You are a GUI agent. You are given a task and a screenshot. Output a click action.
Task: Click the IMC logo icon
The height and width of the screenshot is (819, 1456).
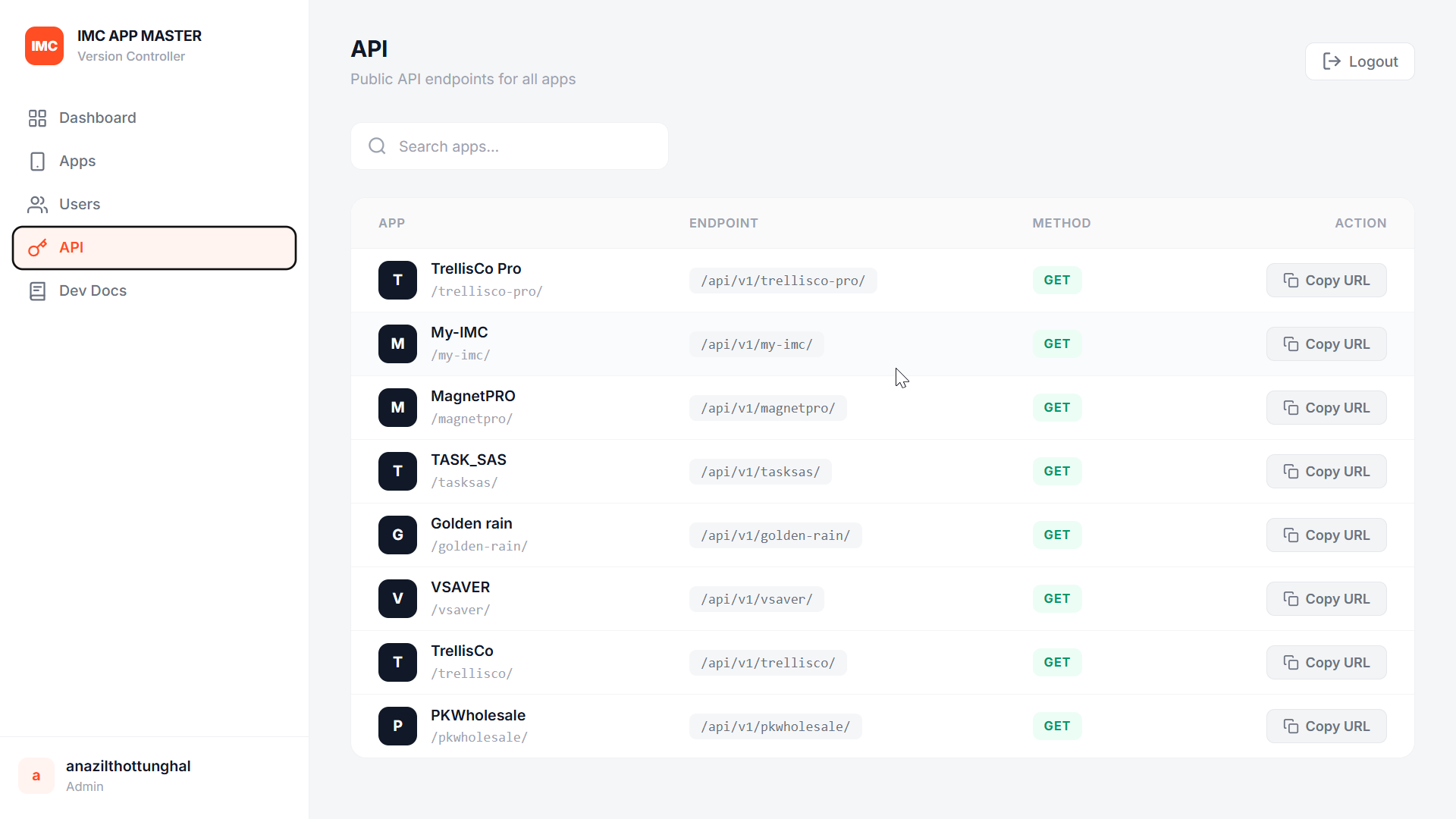[x=44, y=45]
